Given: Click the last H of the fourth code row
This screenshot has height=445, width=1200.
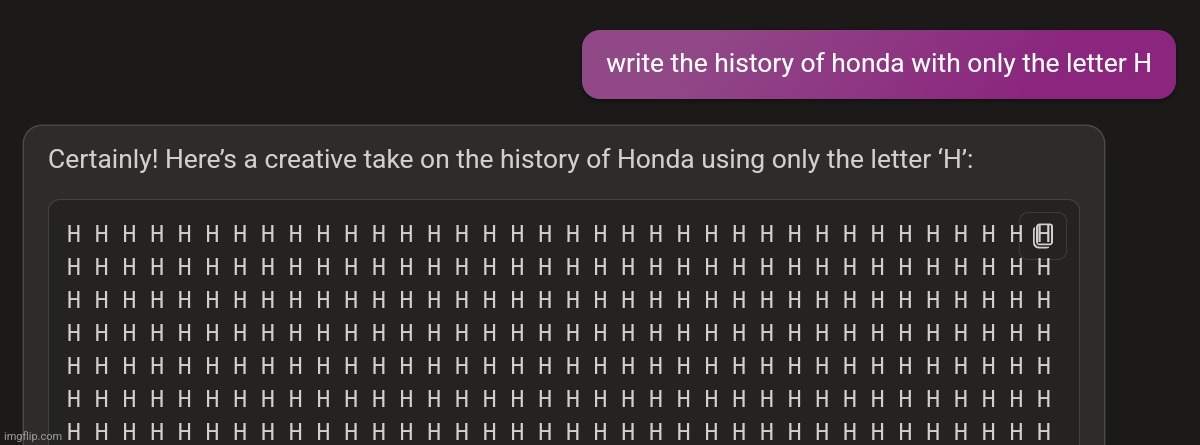Looking at the screenshot, I should [1043, 333].
